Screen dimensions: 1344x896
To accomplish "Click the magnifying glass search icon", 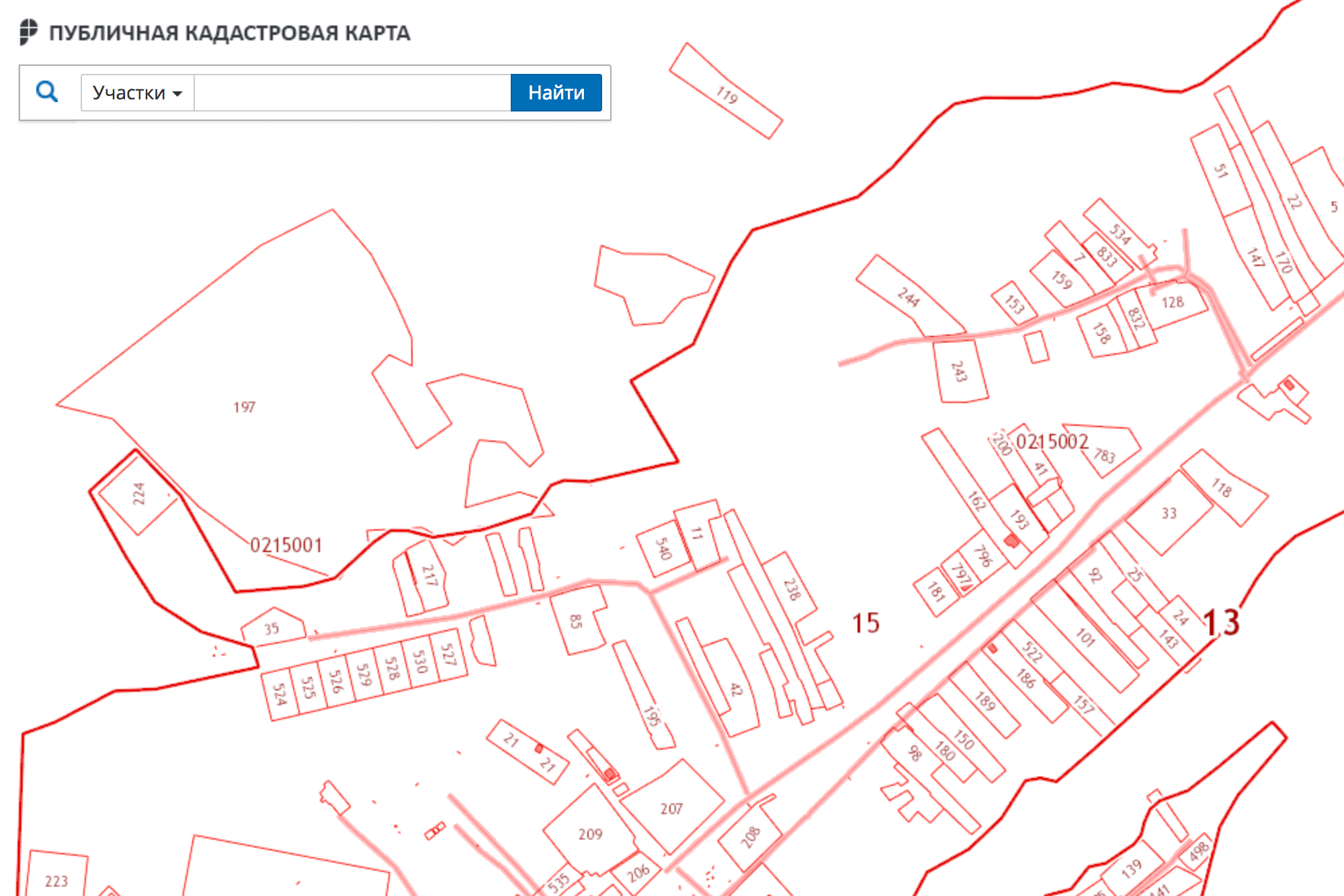I will [x=46, y=91].
